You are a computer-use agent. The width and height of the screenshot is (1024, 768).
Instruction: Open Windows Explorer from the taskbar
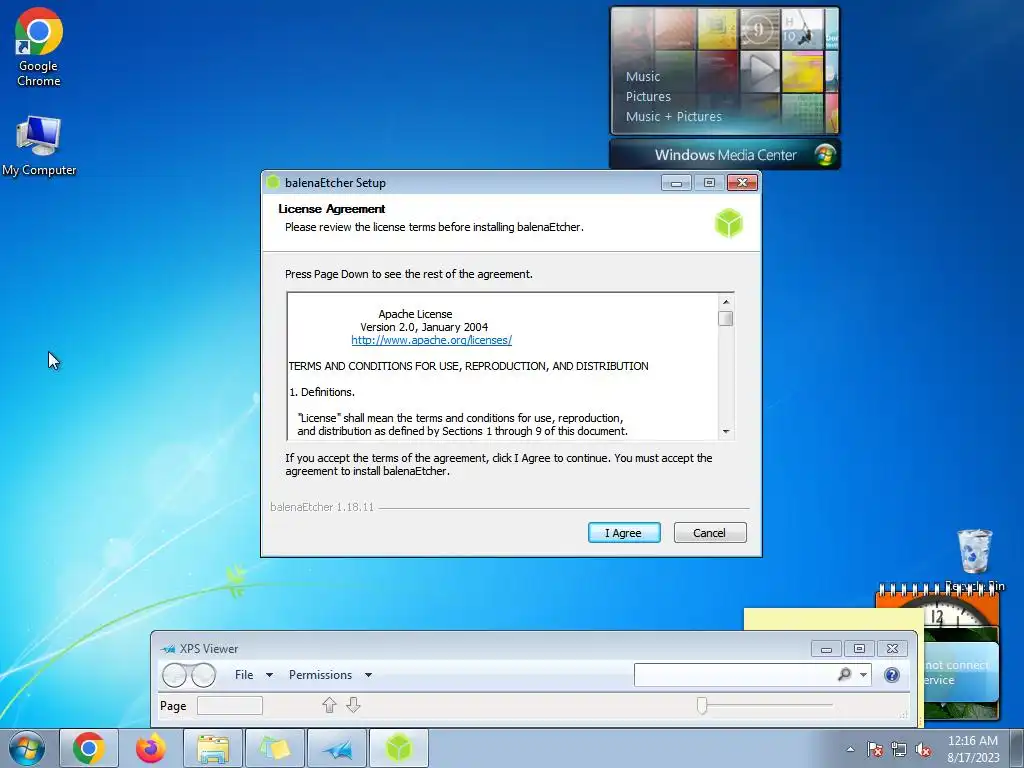tap(213, 748)
